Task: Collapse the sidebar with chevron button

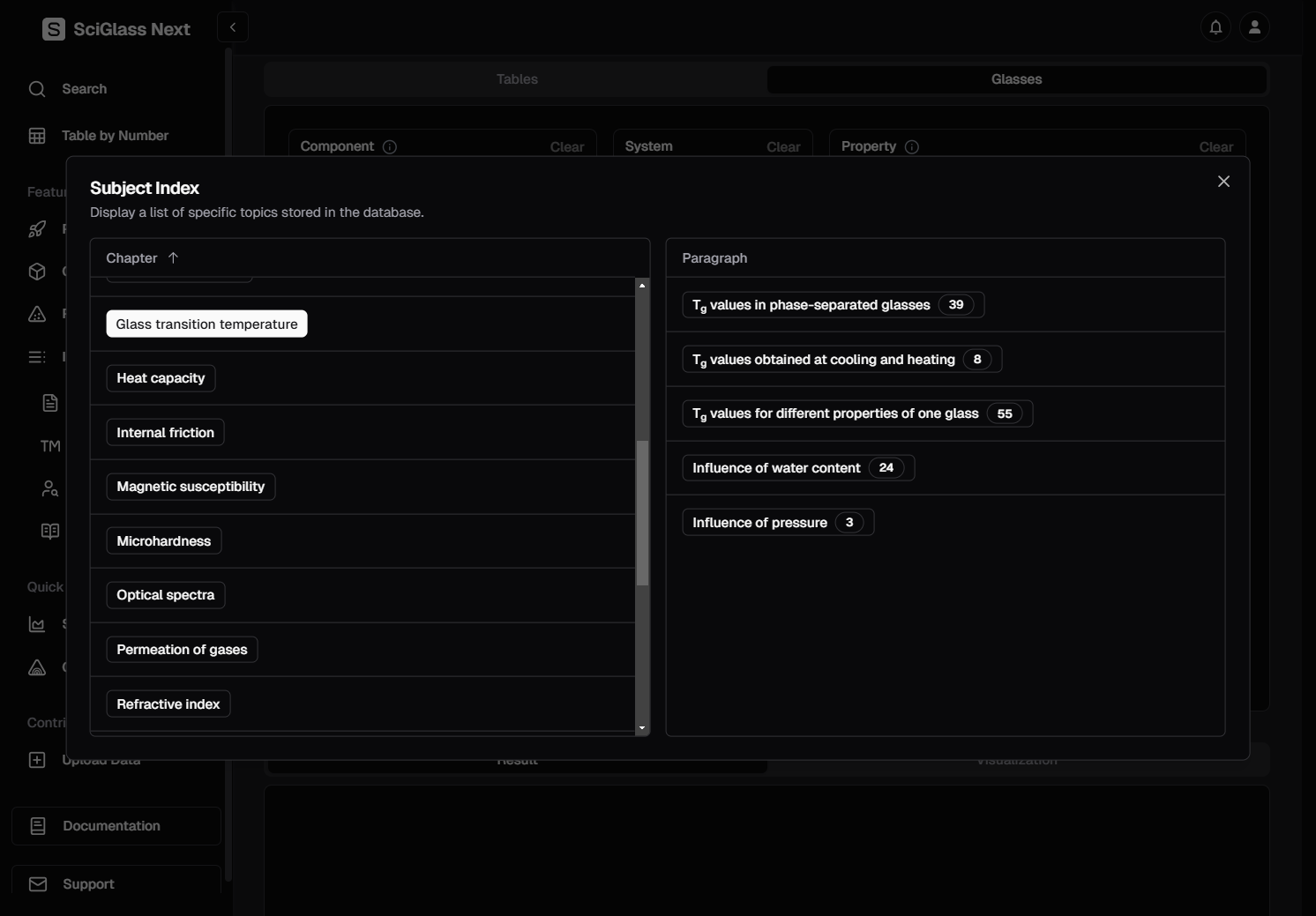Action: 233,27
